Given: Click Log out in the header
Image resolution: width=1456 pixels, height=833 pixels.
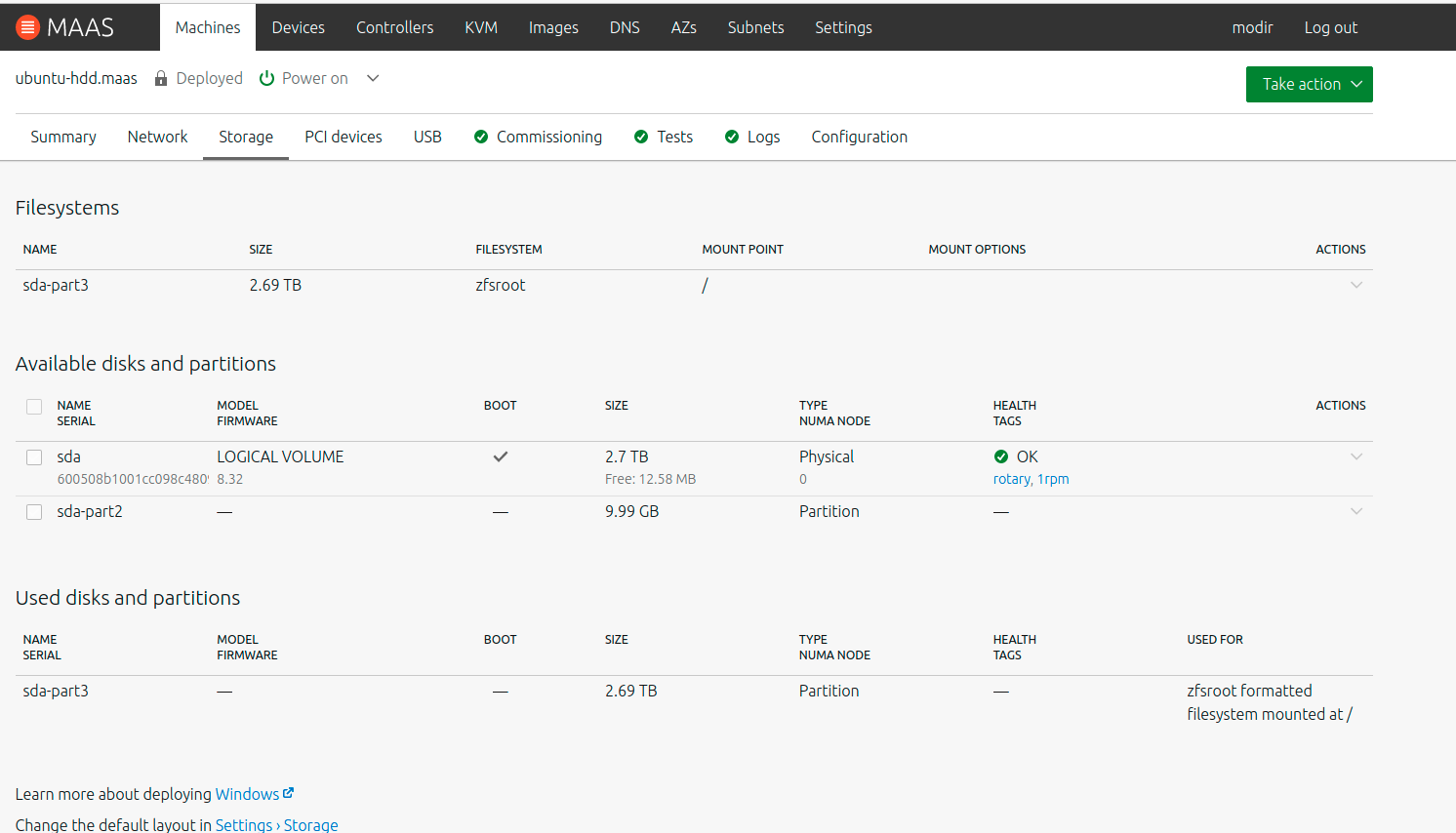Looking at the screenshot, I should click(x=1330, y=27).
